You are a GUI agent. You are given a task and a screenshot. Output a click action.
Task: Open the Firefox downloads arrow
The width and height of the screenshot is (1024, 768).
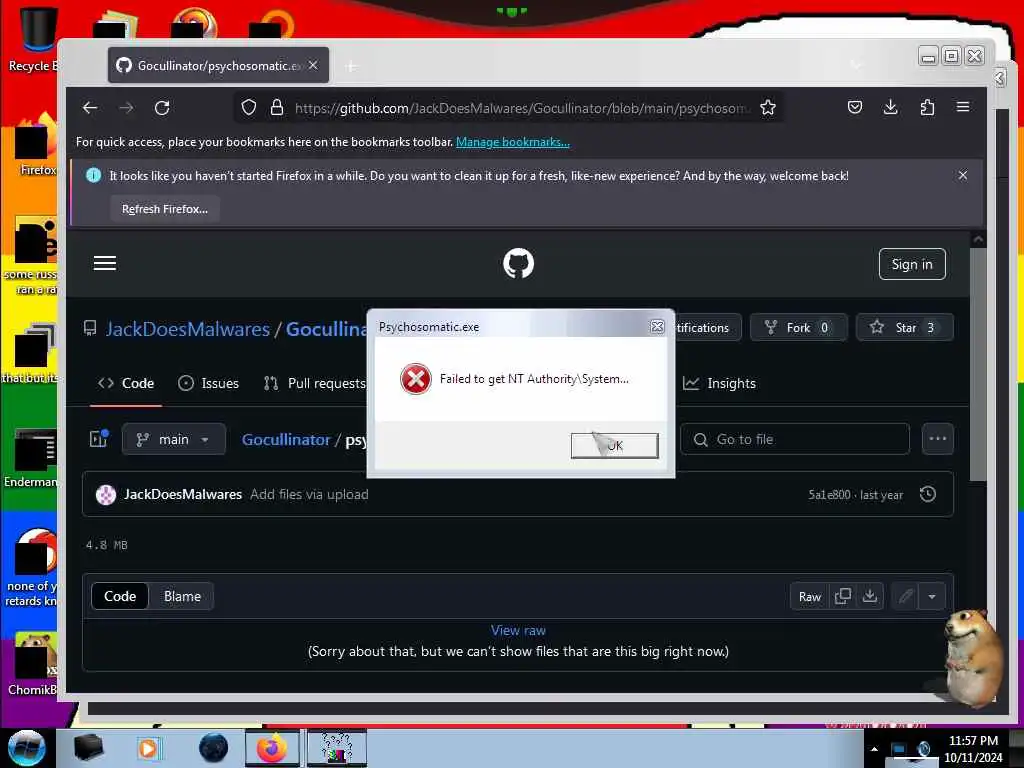pos(891,107)
